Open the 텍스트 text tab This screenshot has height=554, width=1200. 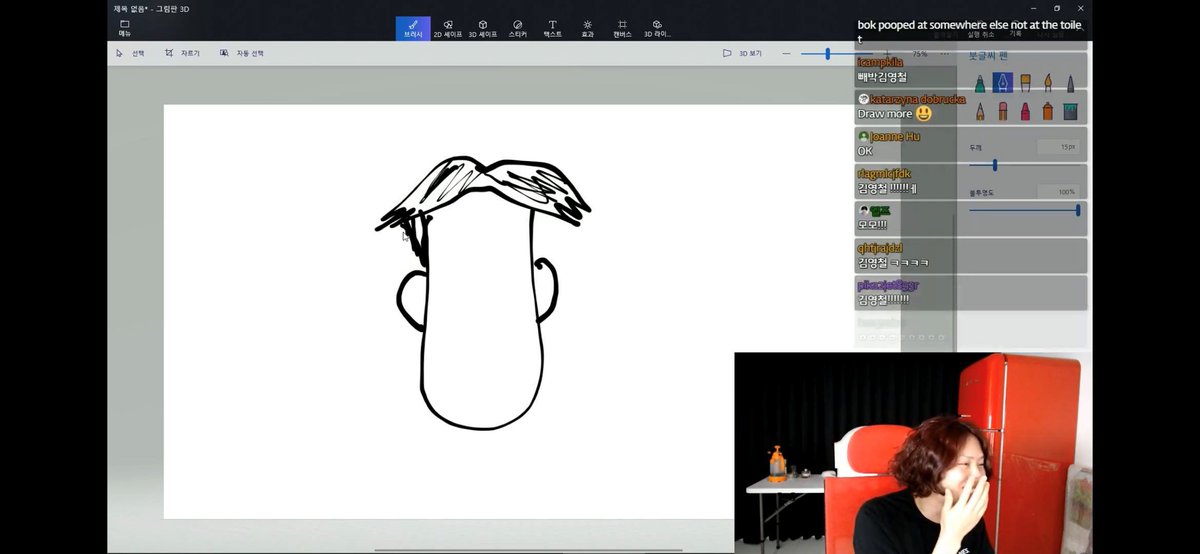[x=552, y=28]
